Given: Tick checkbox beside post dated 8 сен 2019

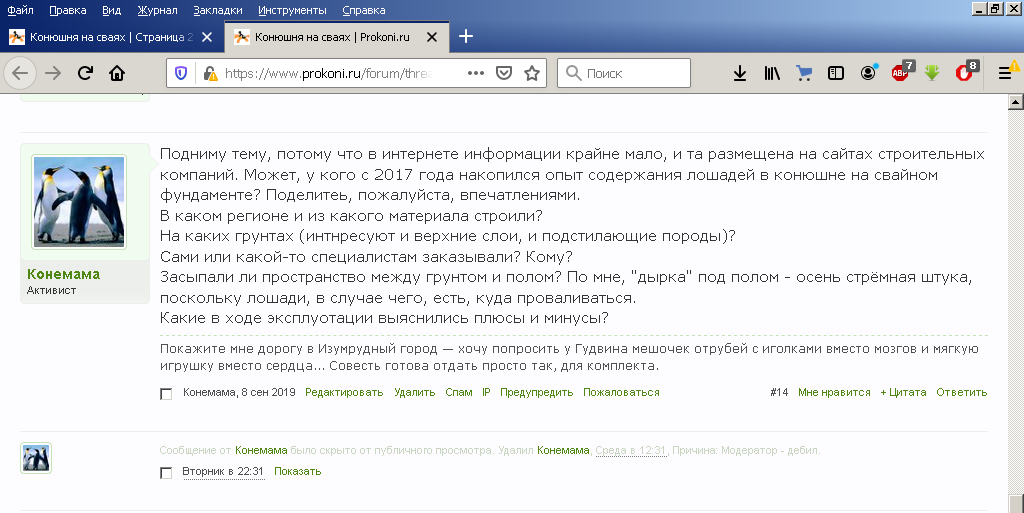Looking at the screenshot, I should pyautogui.click(x=166, y=393).
